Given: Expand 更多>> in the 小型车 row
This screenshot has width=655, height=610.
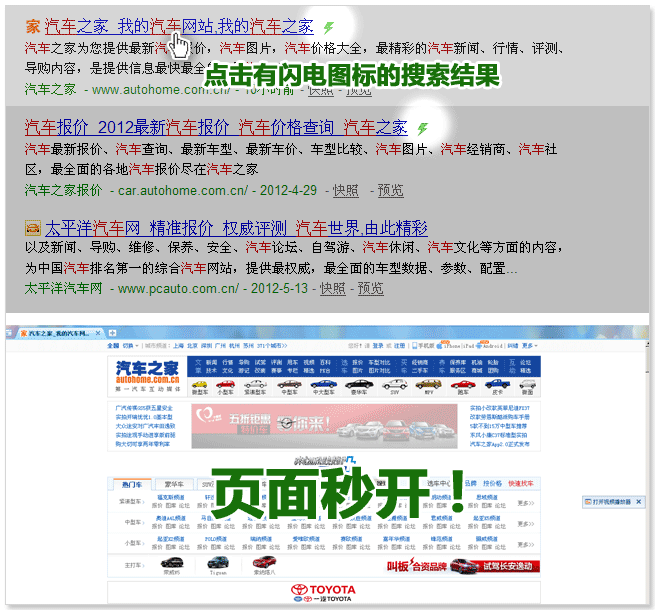Looking at the screenshot, I should (526, 544).
